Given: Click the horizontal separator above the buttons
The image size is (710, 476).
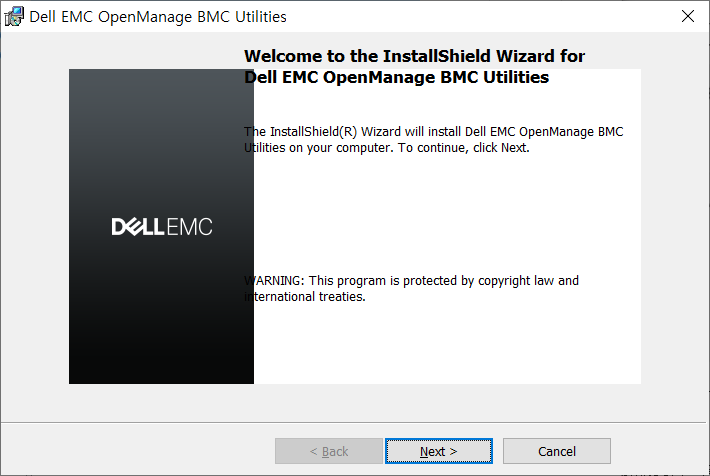Looking at the screenshot, I should (x=353, y=423).
